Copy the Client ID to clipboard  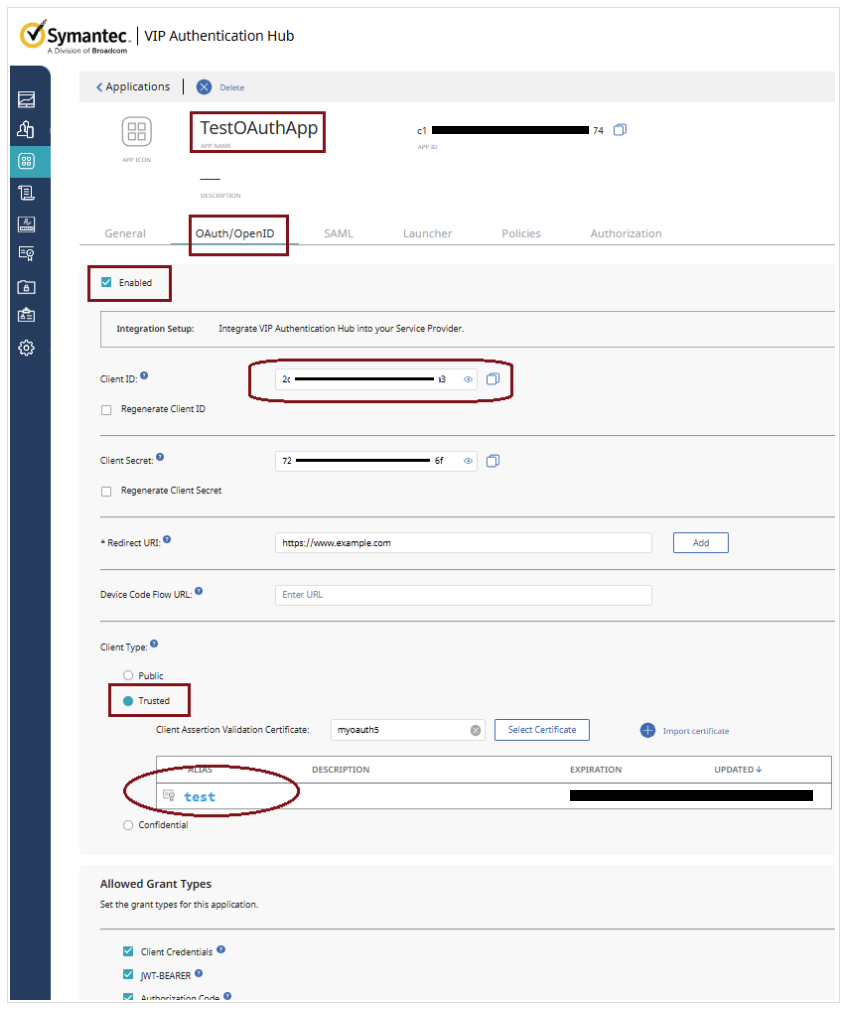pyautogui.click(x=493, y=379)
